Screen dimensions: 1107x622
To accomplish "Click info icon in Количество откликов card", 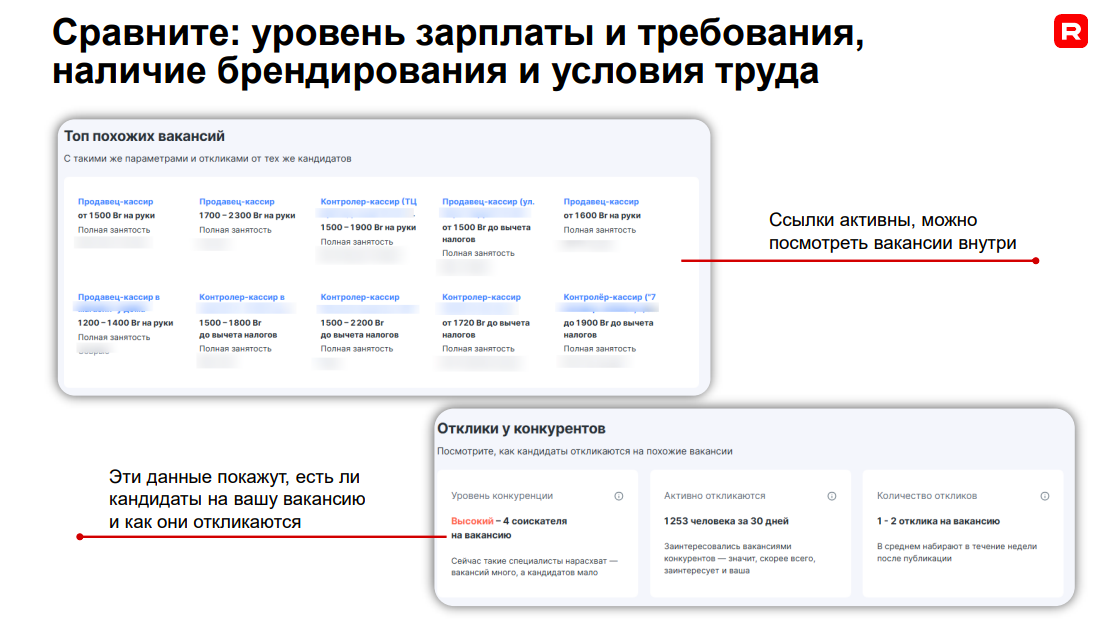I will (x=1045, y=496).
